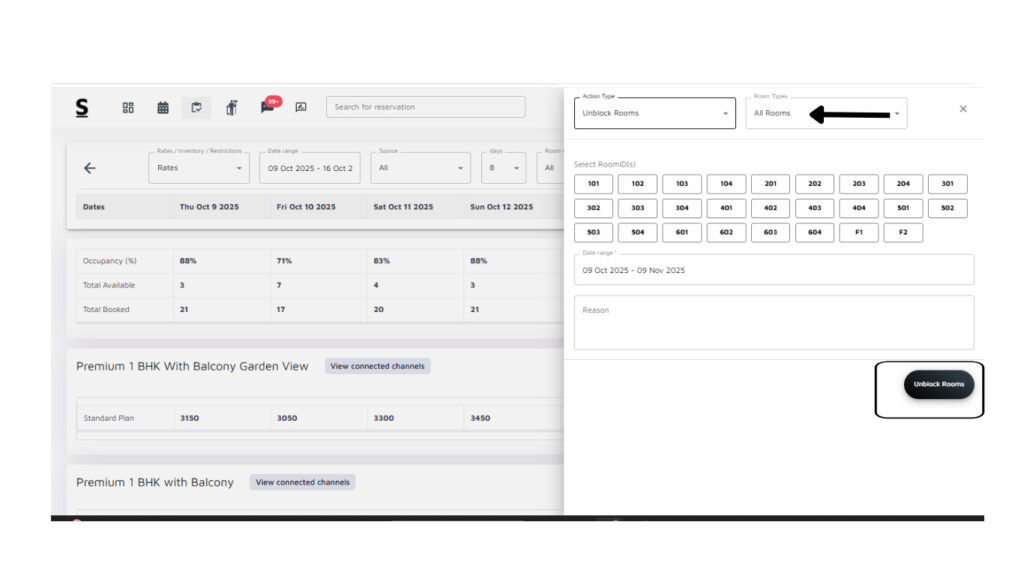Select the rates and inventory clipboard icon
This screenshot has width=1024, height=576.
[x=196, y=108]
